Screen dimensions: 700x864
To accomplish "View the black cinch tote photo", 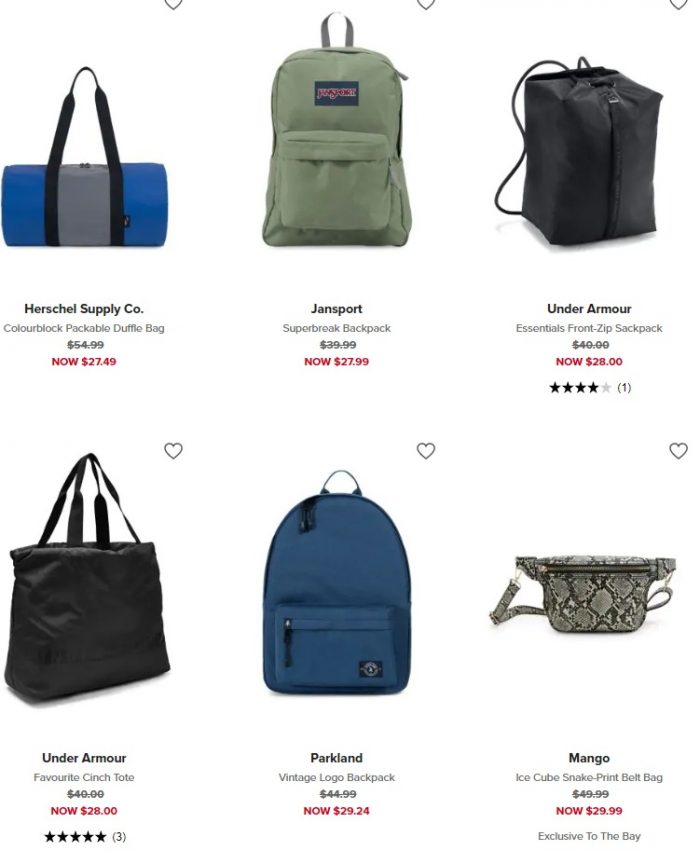I will [87, 581].
